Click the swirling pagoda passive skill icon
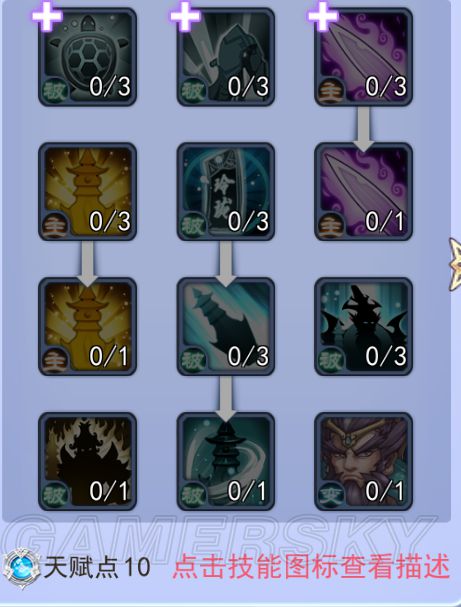 click(226, 461)
